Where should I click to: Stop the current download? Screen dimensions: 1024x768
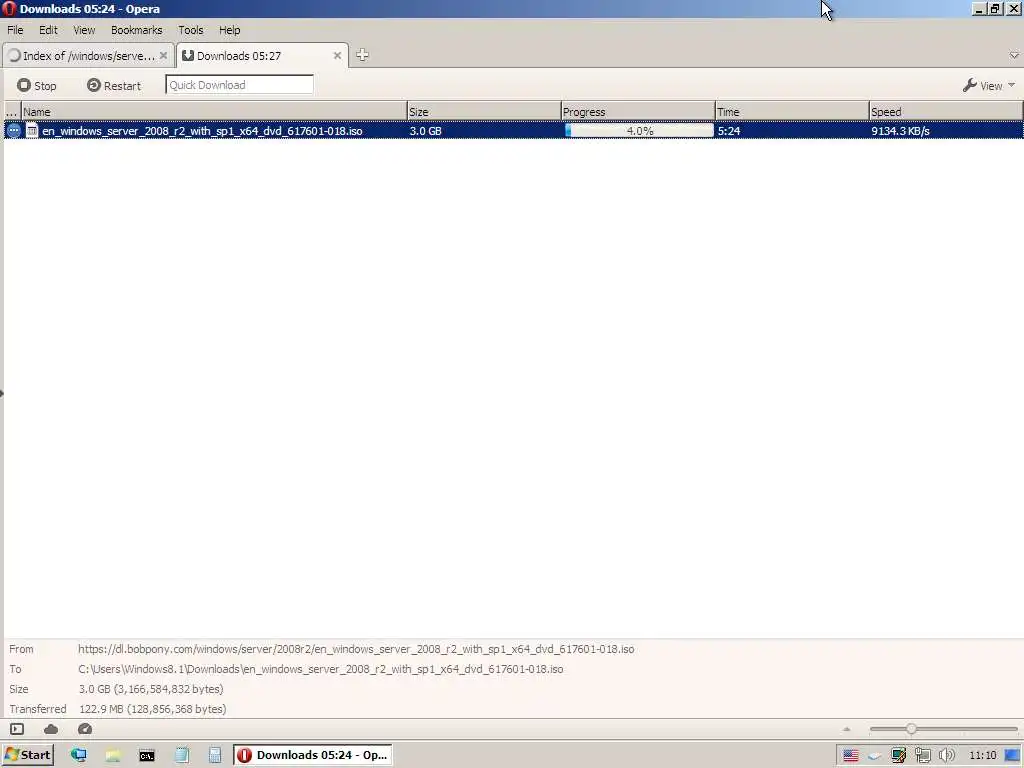point(37,86)
